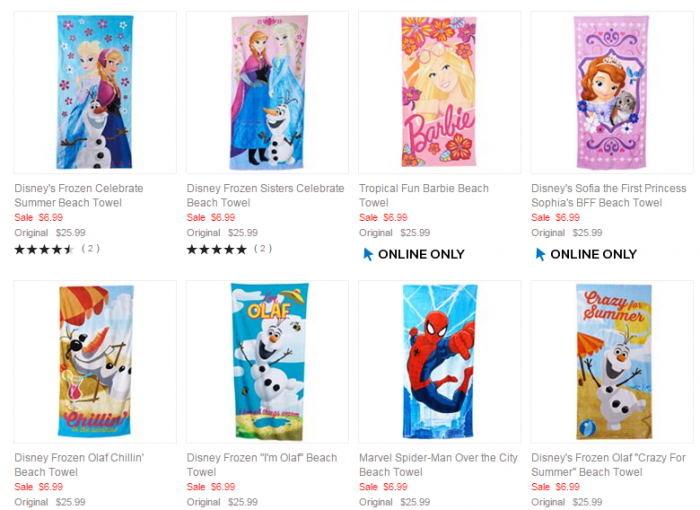Open the Spider-Man Over the City towel image
The image size is (700, 510).
click(439, 361)
